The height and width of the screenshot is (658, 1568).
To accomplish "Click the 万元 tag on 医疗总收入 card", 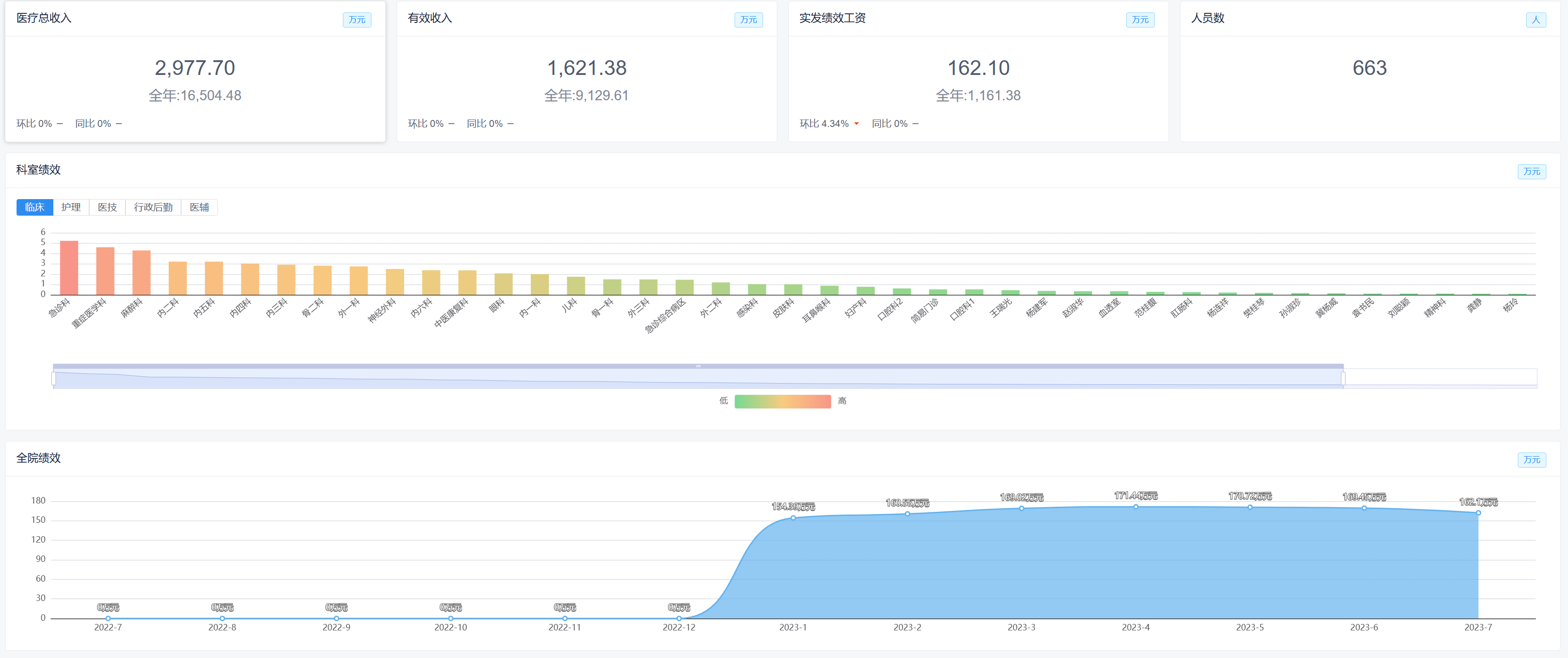I will 357,20.
